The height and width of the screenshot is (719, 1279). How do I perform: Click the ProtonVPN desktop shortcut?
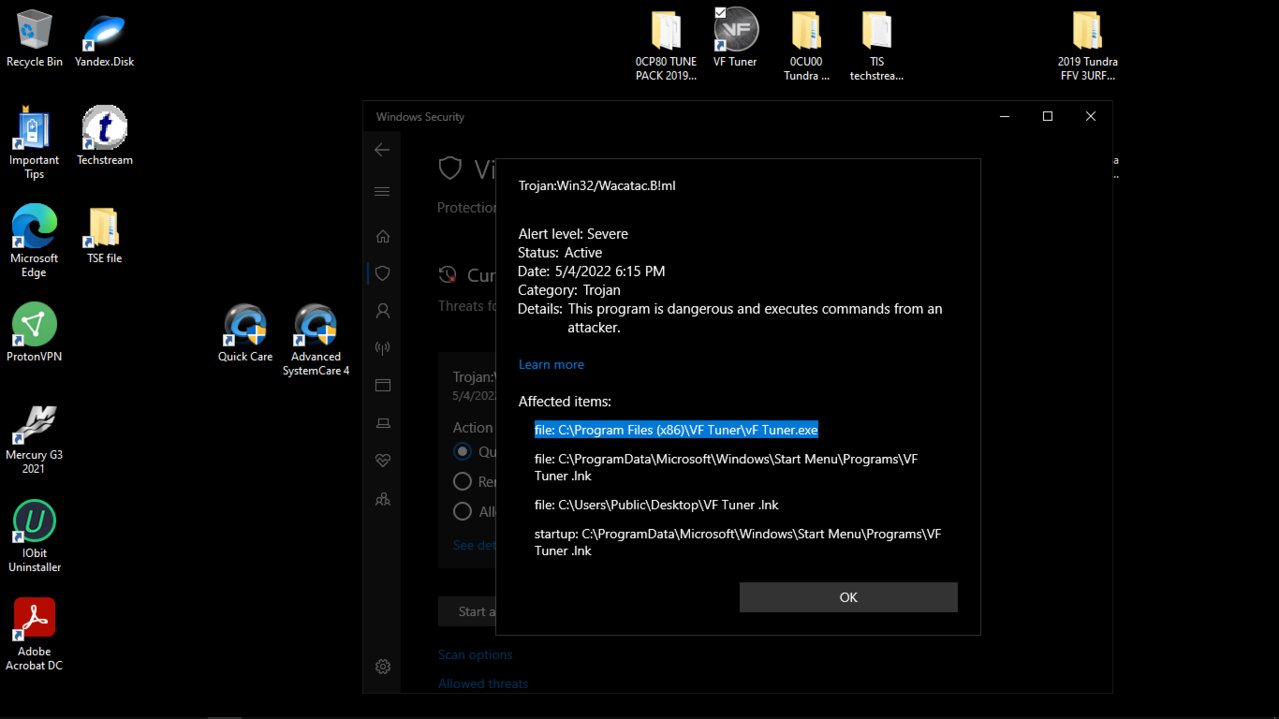coord(34,333)
